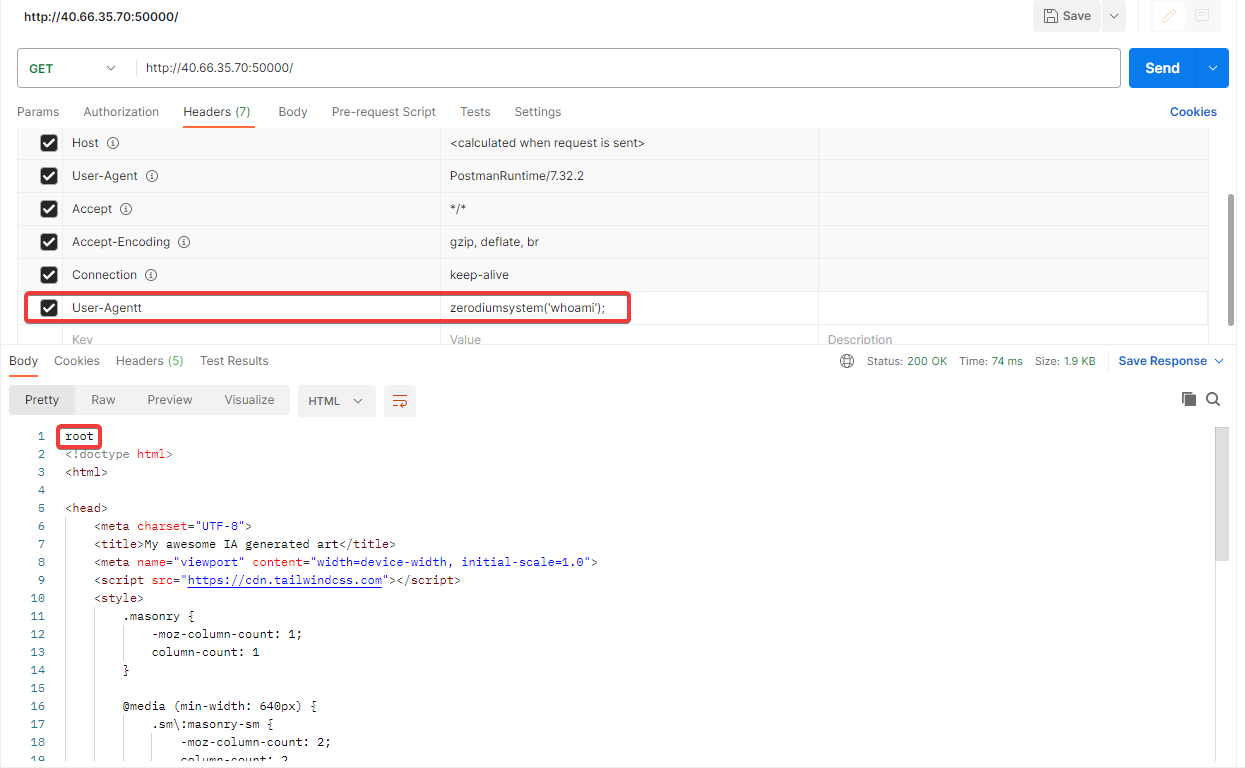Viewport: 1245px width, 768px height.
Task: Click the edit pencil icon
Action: 1168,16
